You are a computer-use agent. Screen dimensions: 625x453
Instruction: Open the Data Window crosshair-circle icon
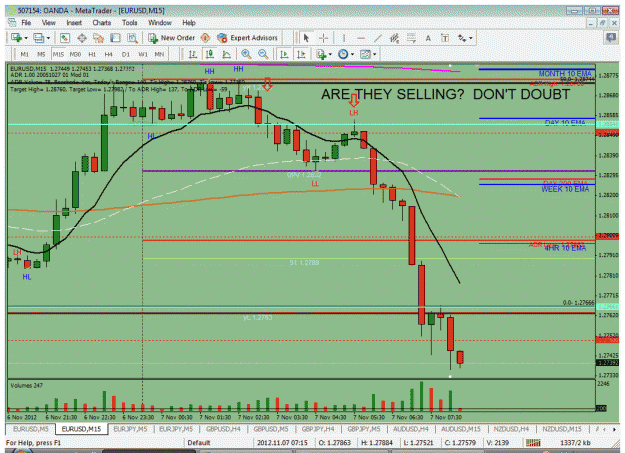(x=82, y=38)
